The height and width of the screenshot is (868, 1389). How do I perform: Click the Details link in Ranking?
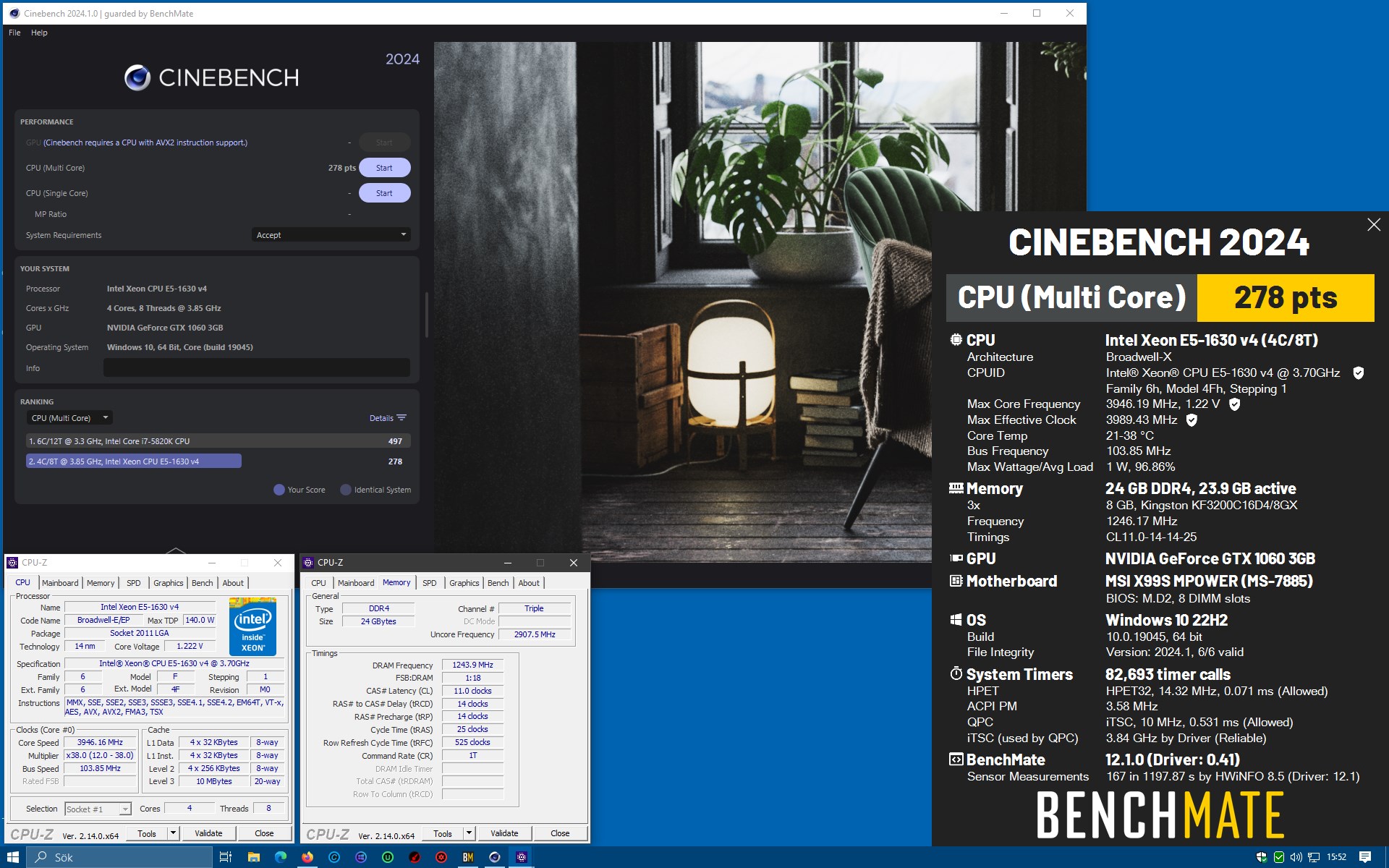pos(381,418)
